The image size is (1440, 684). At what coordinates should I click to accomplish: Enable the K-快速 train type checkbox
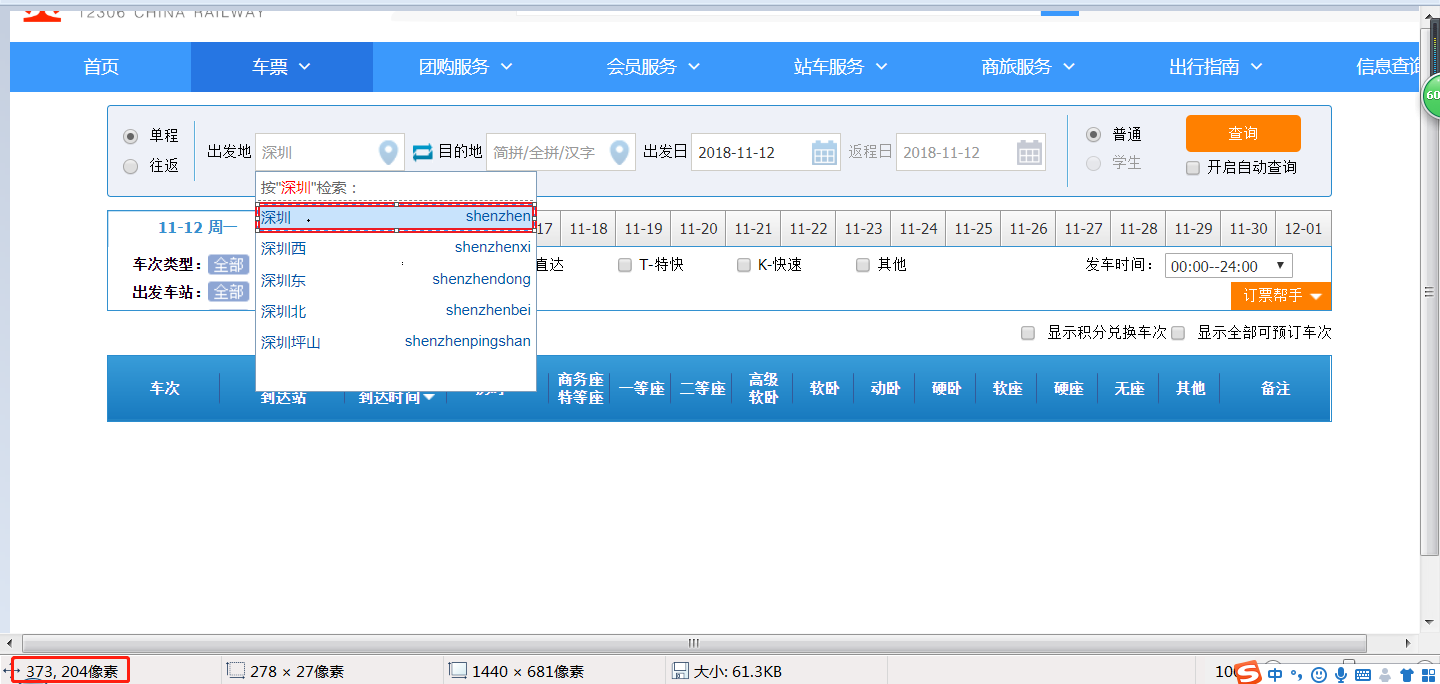[x=743, y=264]
